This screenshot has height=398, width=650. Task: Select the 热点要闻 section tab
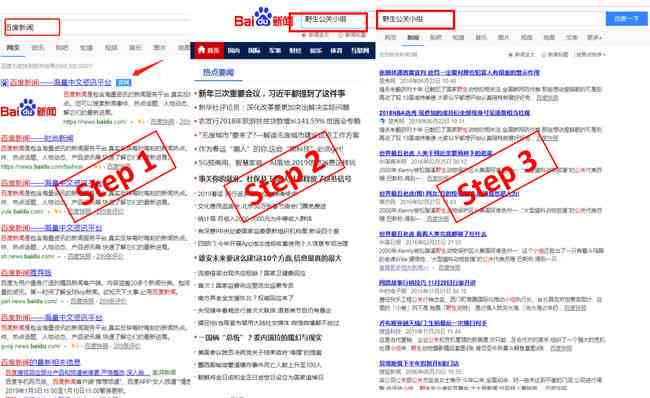[x=218, y=73]
